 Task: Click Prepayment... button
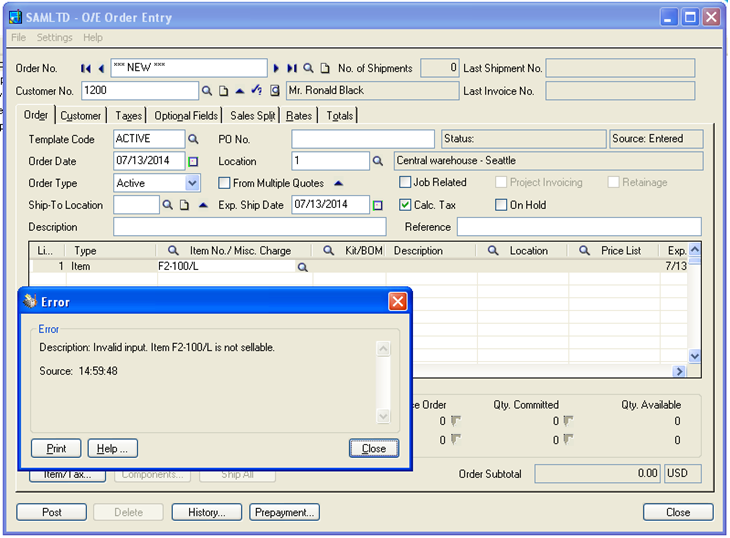click(284, 512)
